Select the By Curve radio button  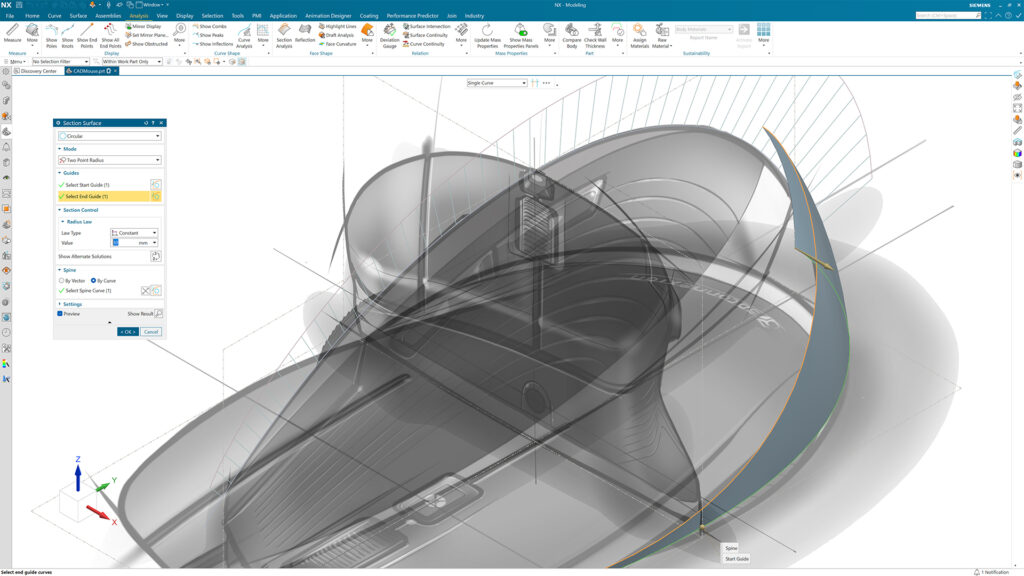click(94, 281)
